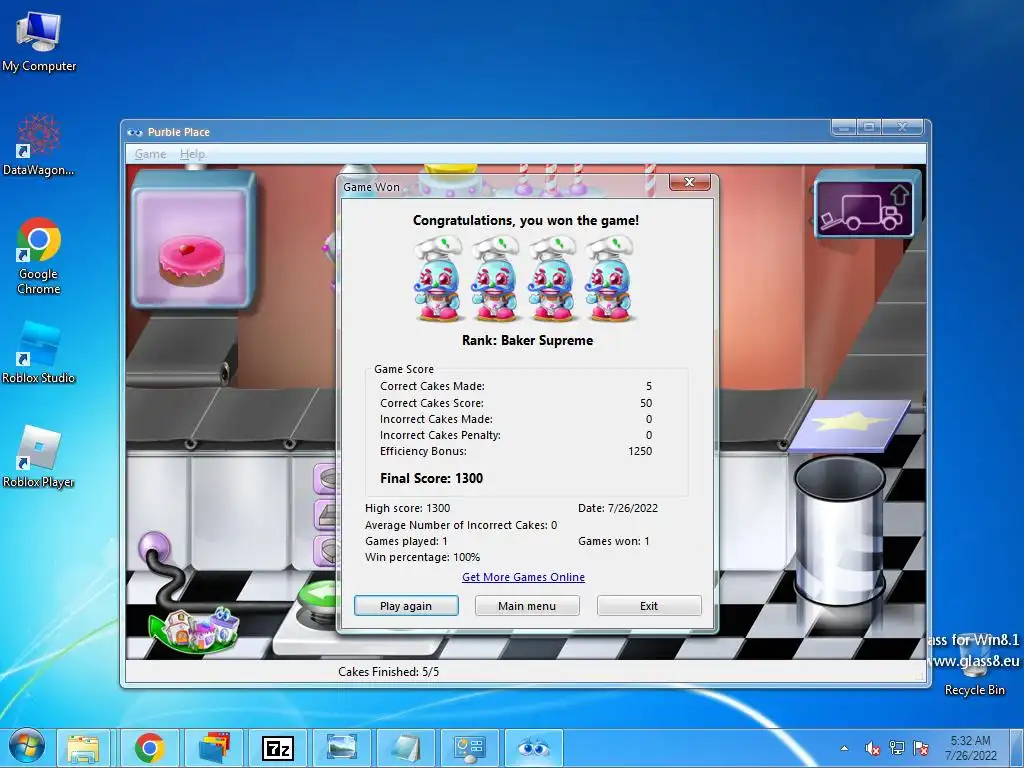Viewport: 1024px width, 768px height.
Task: Click the notepad taskbar icon
Action: pyautogui.click(x=406, y=748)
